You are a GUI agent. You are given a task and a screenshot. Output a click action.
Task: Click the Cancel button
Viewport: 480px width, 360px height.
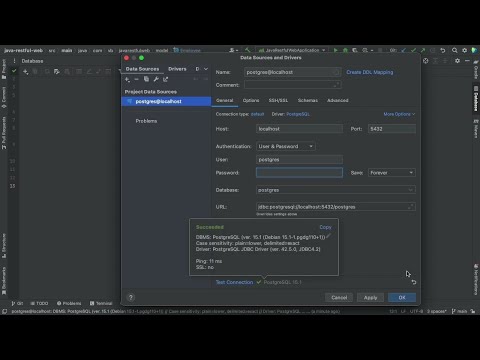coord(339,297)
